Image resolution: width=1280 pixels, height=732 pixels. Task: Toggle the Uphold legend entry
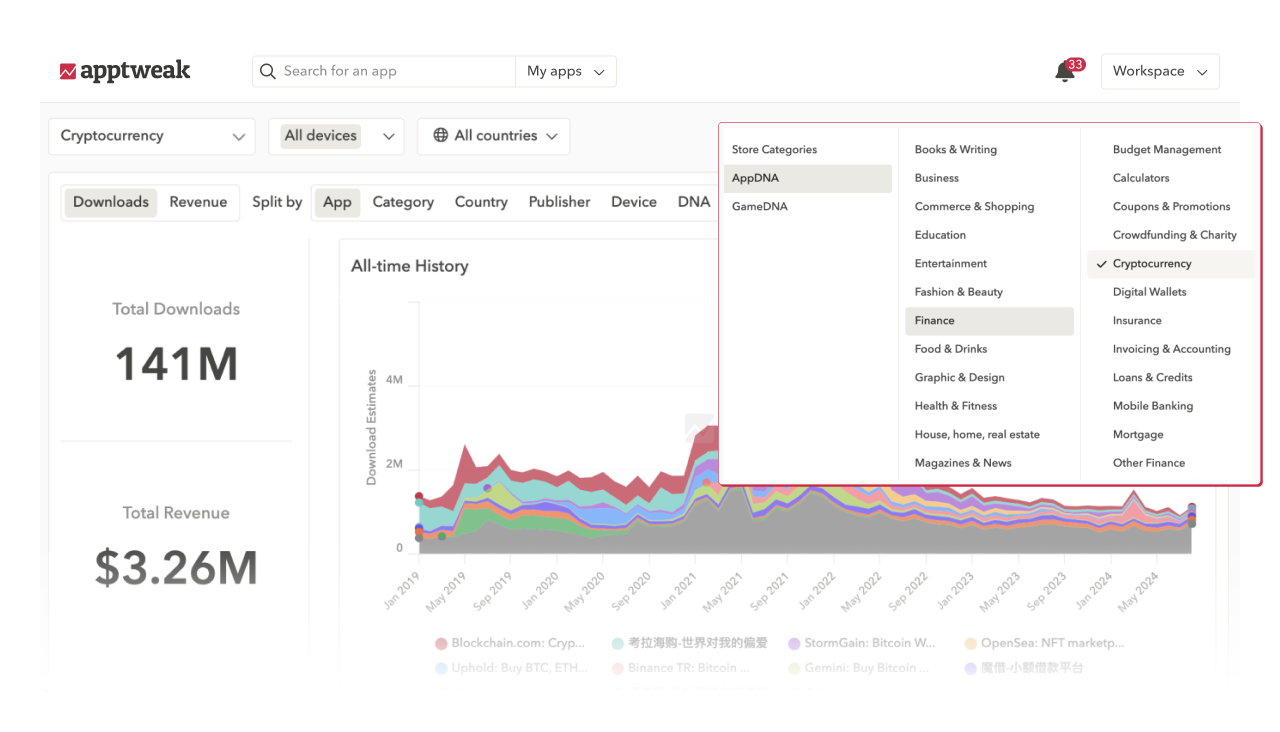(x=510, y=668)
